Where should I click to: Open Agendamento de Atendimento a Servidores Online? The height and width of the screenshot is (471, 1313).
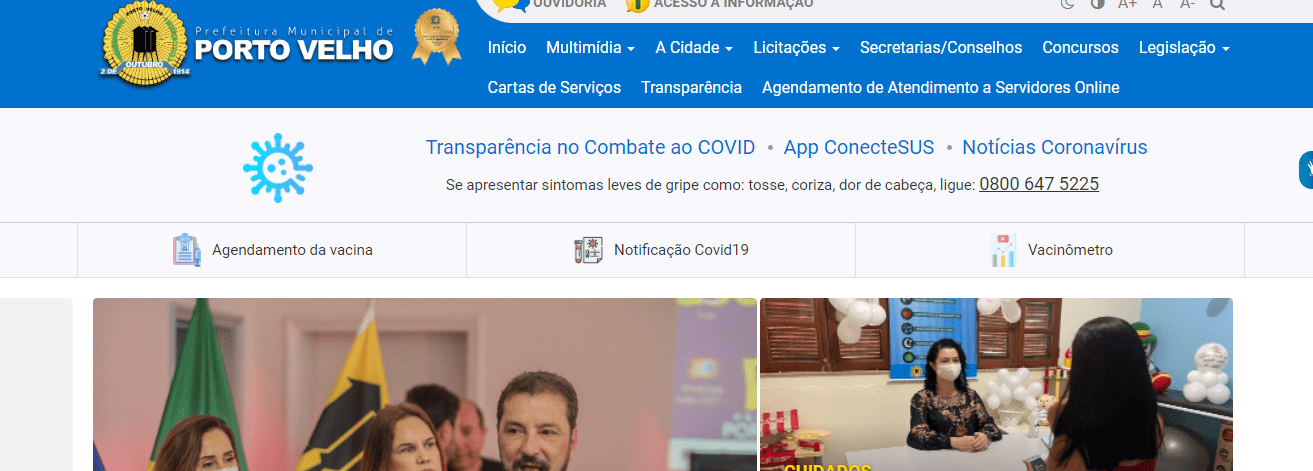(x=940, y=87)
